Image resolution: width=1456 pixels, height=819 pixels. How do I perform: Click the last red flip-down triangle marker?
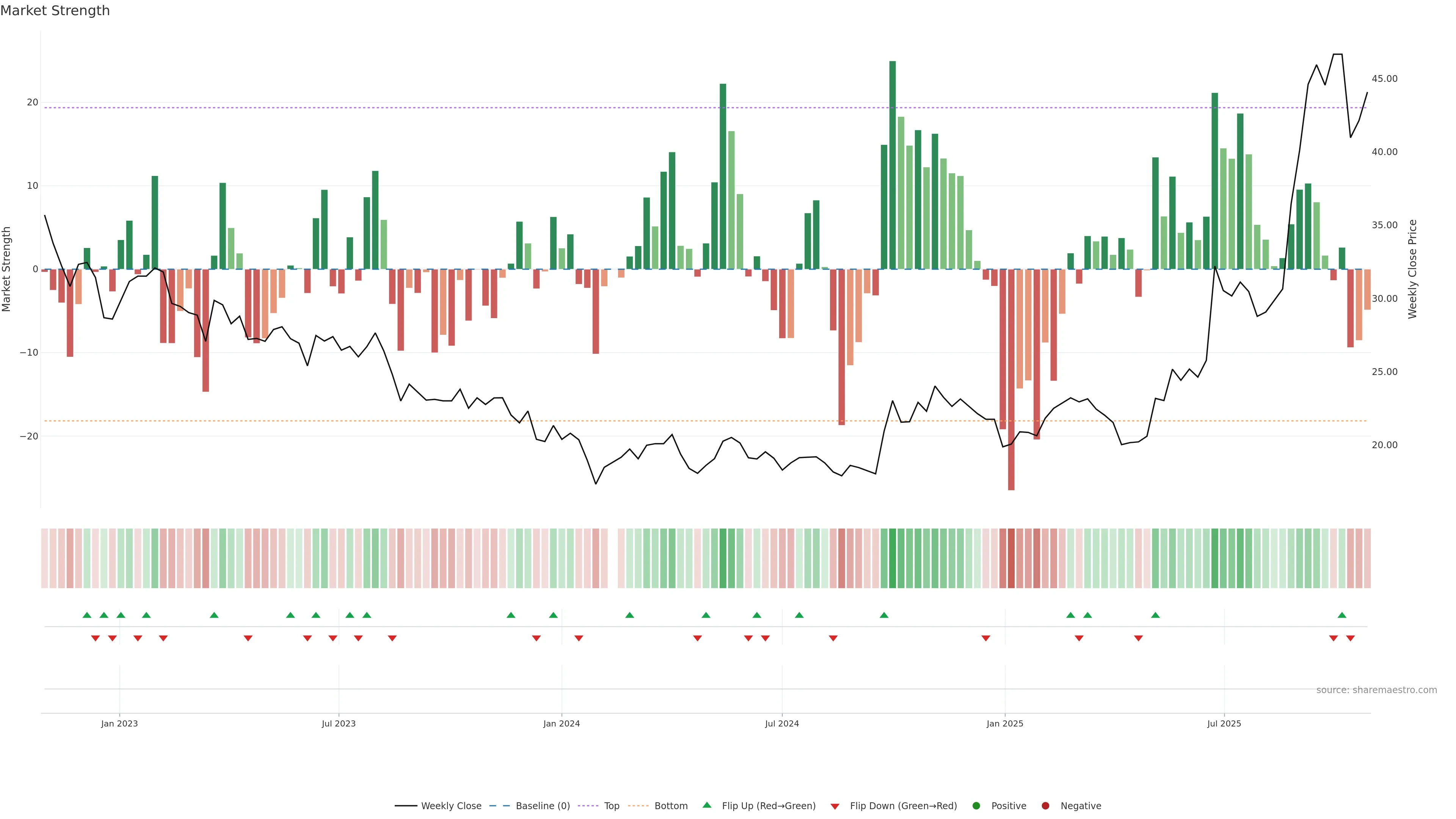point(1350,638)
